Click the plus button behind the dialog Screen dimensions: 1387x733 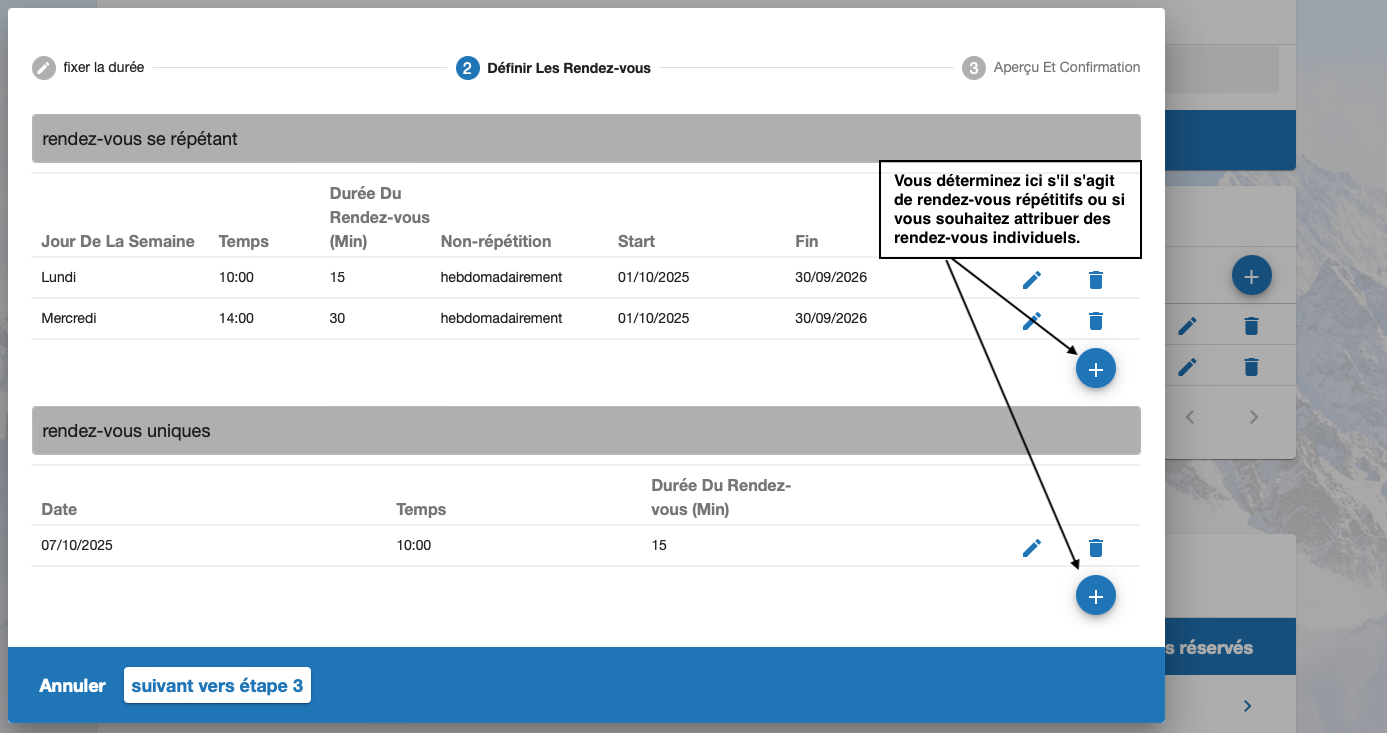click(x=1251, y=275)
